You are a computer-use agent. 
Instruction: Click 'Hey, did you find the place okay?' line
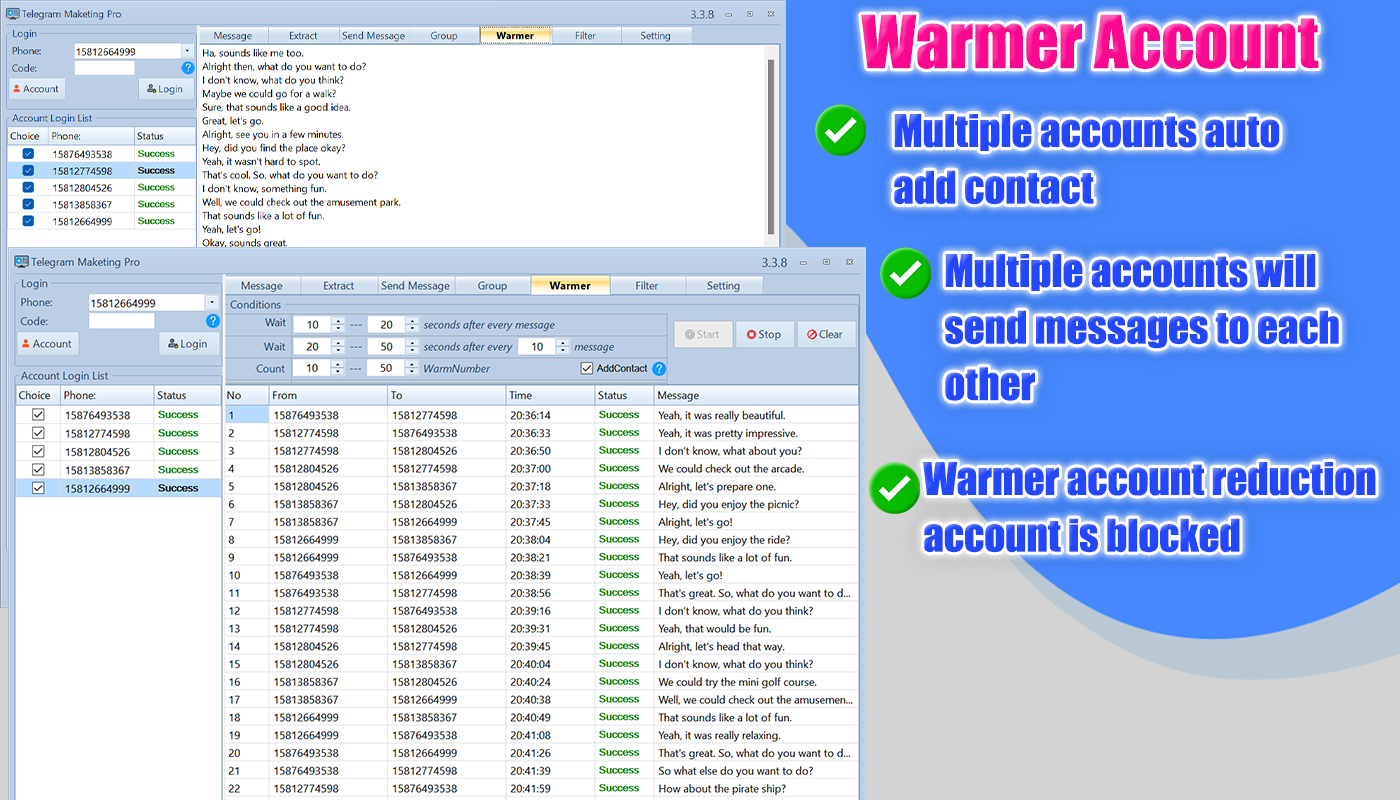(274, 148)
